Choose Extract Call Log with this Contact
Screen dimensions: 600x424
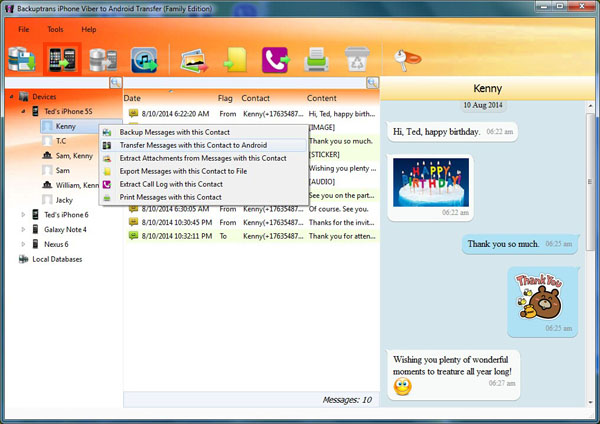click(204, 184)
